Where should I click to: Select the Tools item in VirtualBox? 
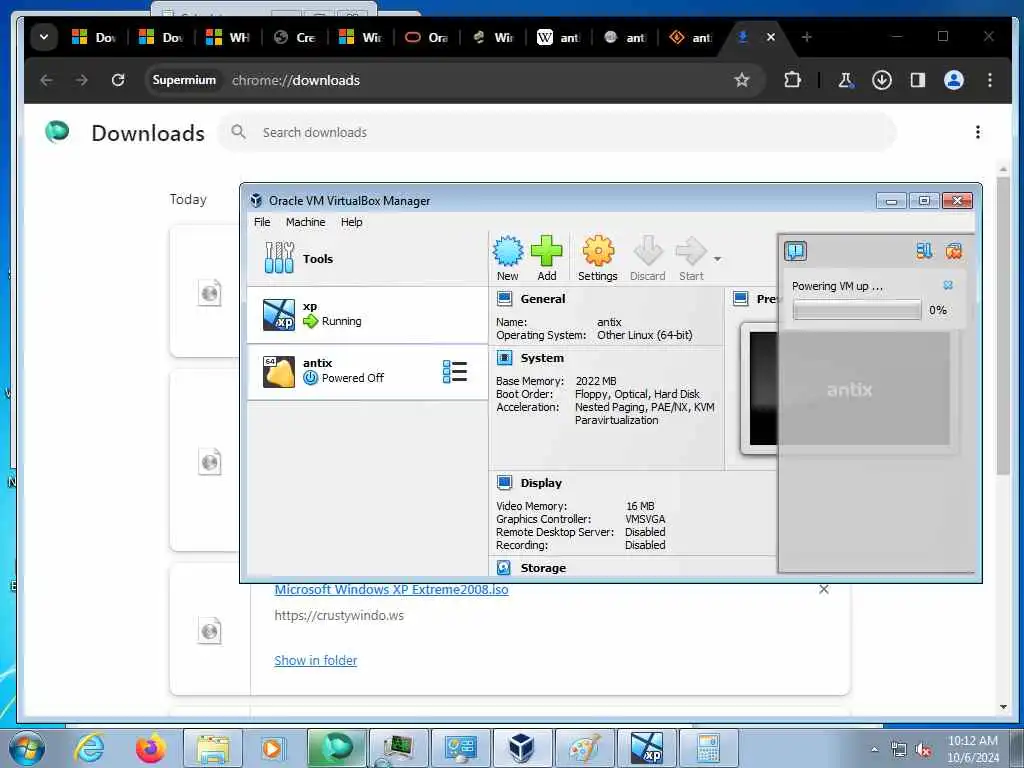click(x=367, y=259)
